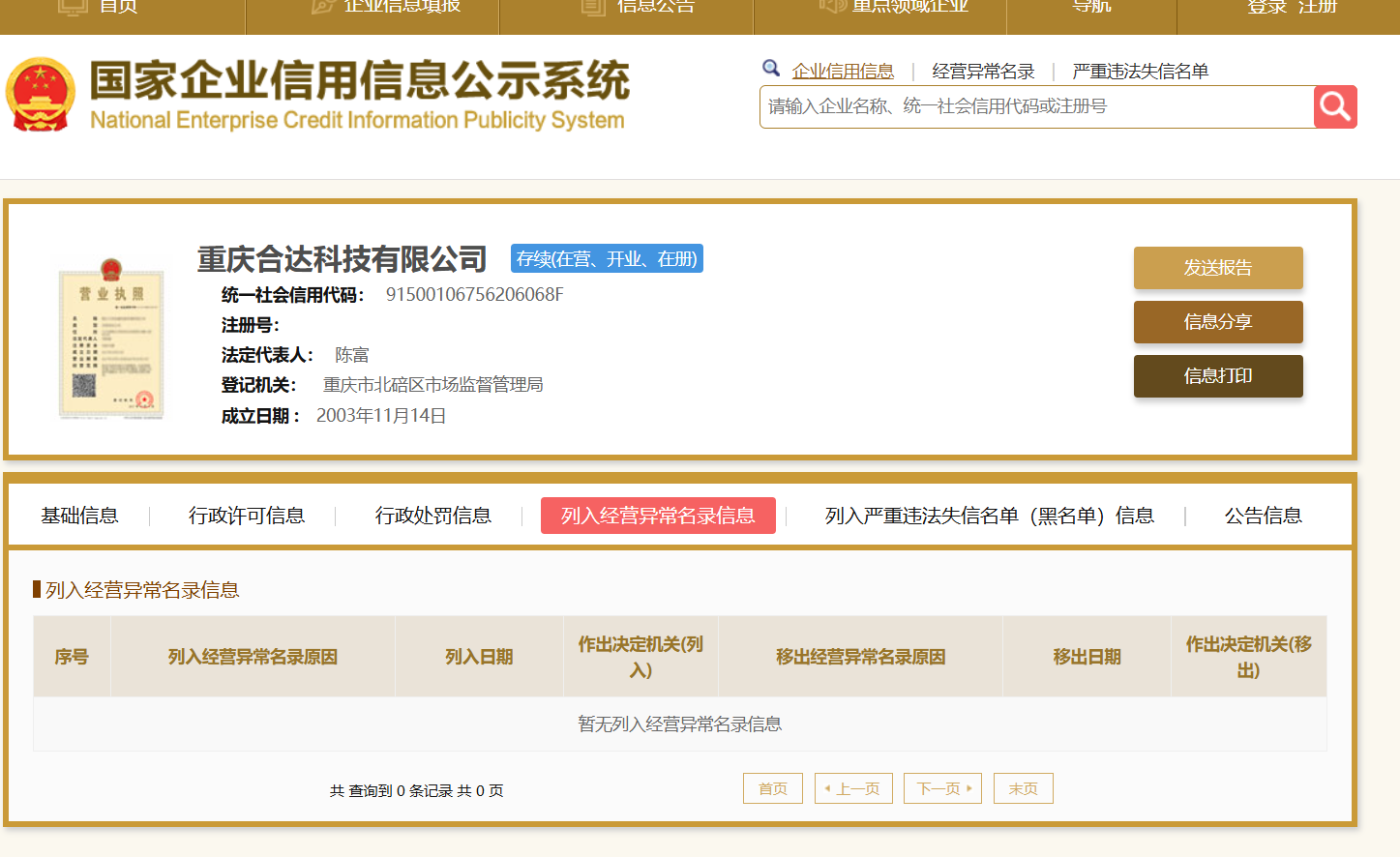
Task: Click the founding date 2003年11月14日
Action: 381,415
